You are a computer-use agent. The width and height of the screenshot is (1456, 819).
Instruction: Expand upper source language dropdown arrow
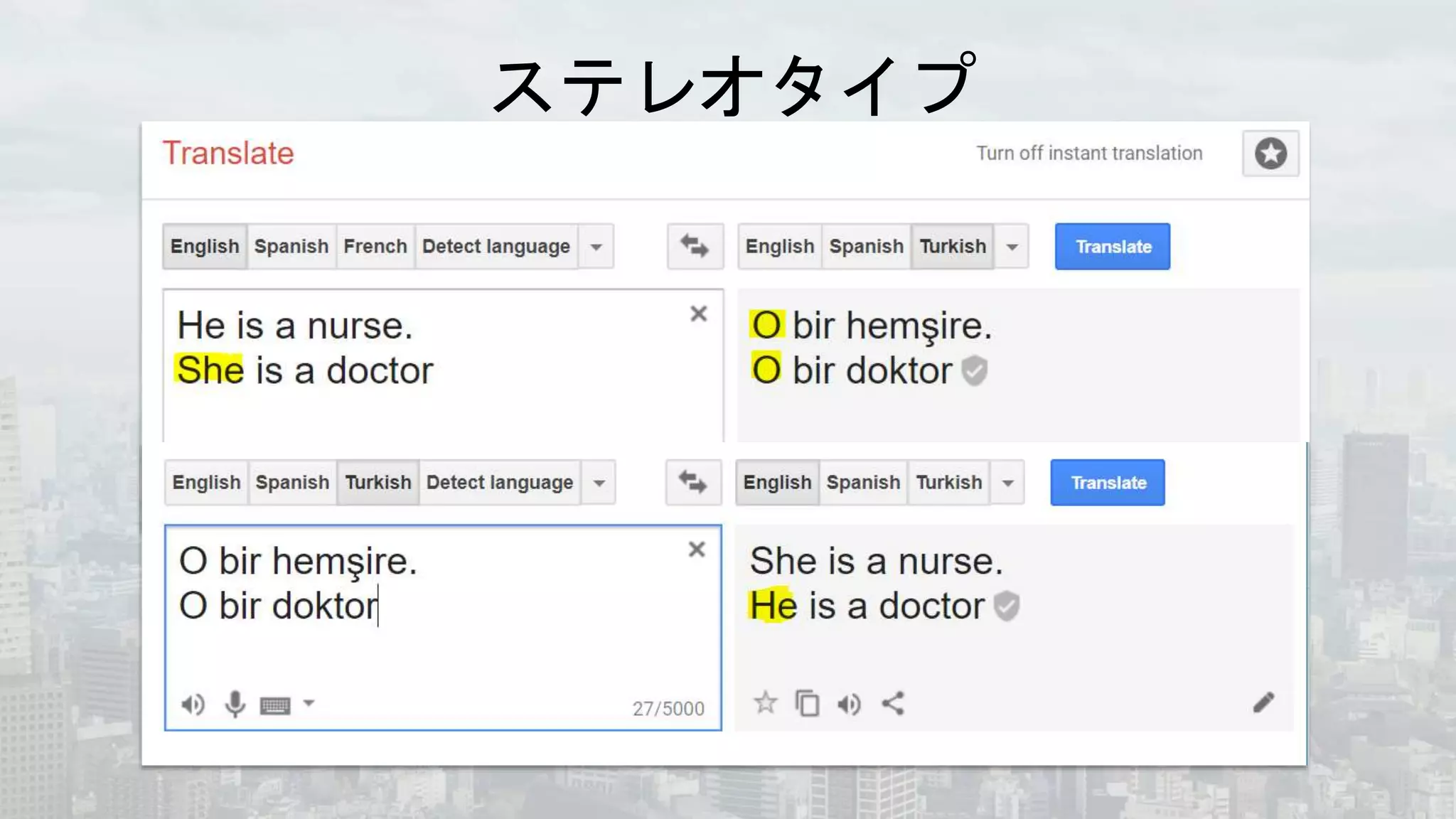596,247
